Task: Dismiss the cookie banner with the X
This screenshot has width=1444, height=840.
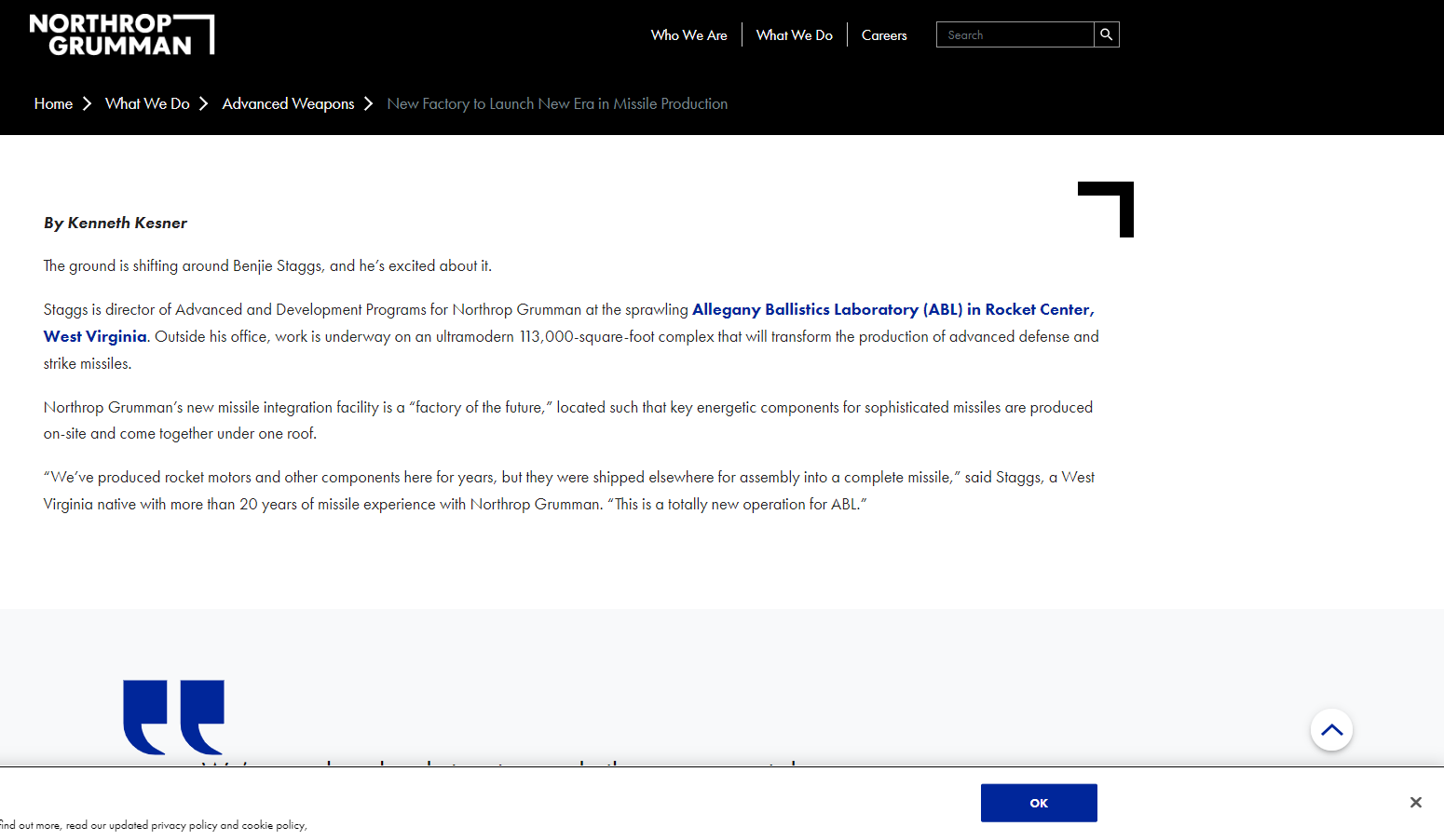Action: click(1415, 802)
